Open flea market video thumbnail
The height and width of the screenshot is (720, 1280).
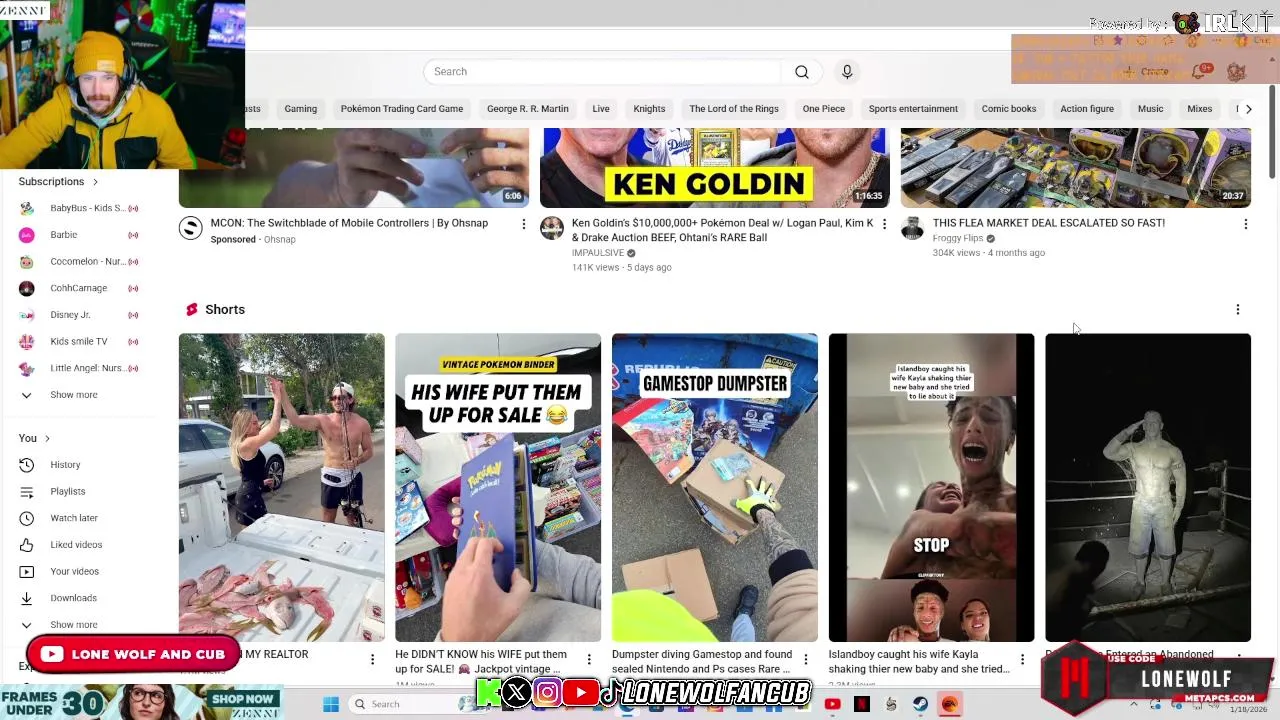[x=1075, y=167]
